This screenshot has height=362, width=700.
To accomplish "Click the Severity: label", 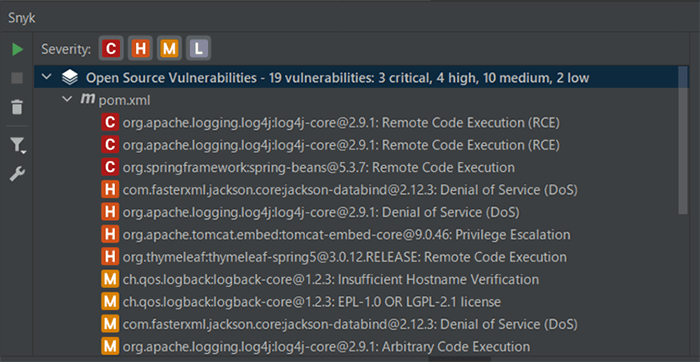I will tap(66, 49).
